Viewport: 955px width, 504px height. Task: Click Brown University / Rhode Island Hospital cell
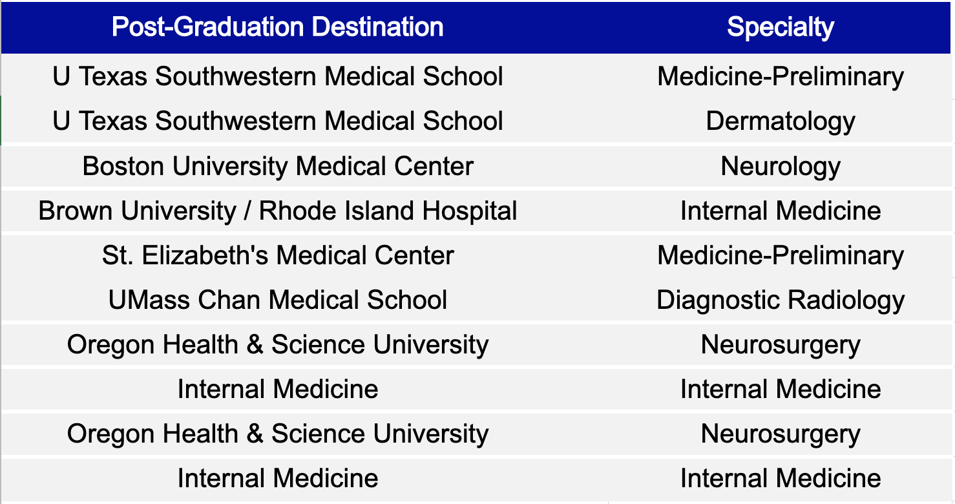point(277,211)
